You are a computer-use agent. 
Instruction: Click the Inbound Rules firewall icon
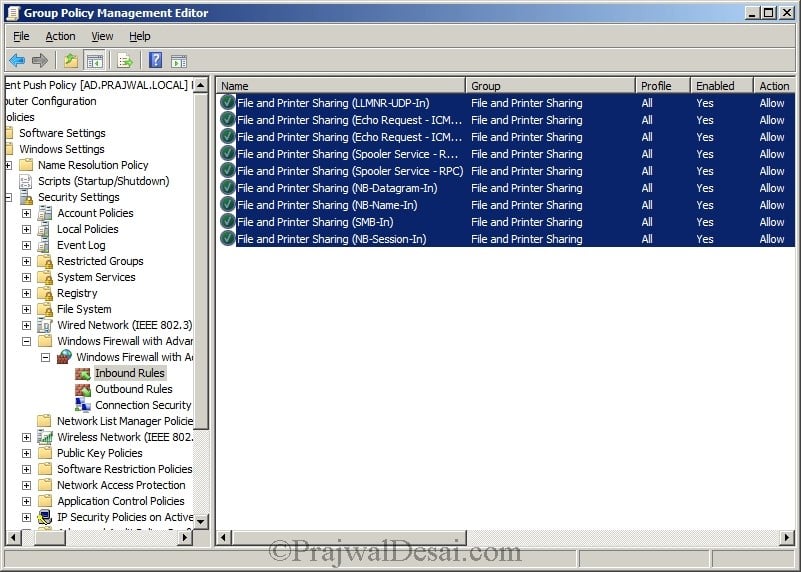coord(83,373)
